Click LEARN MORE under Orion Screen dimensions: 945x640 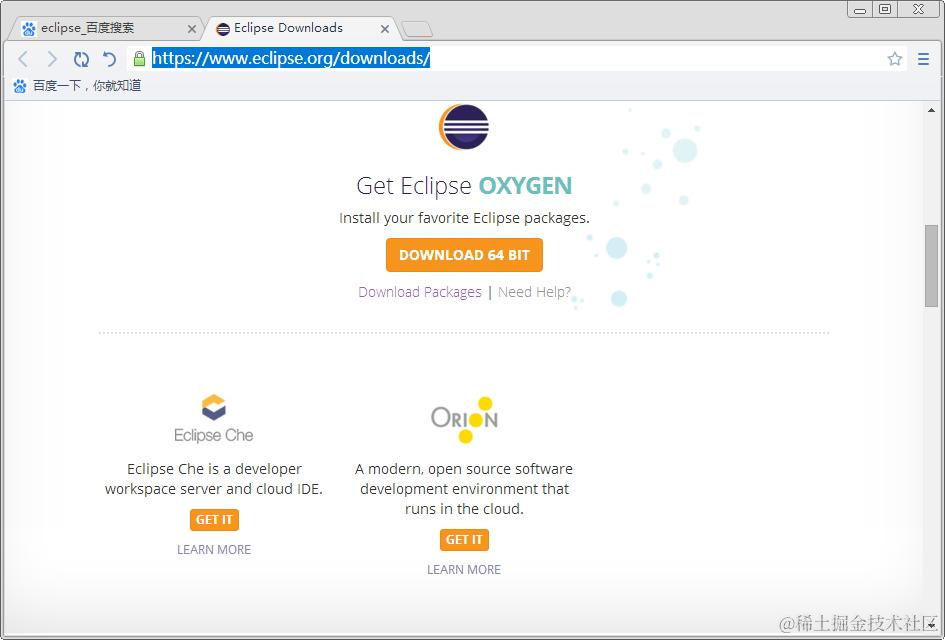464,569
